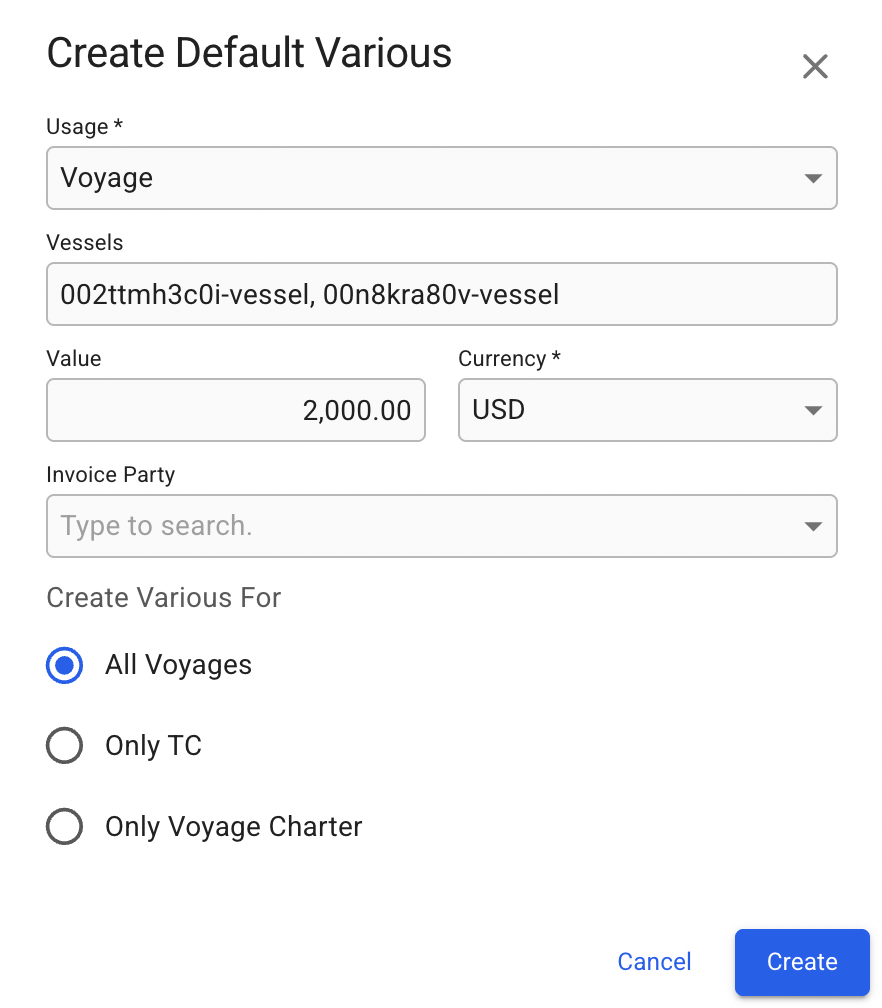This screenshot has height=1008, width=882.
Task: Click the Invoice Party search box
Action: [420, 526]
